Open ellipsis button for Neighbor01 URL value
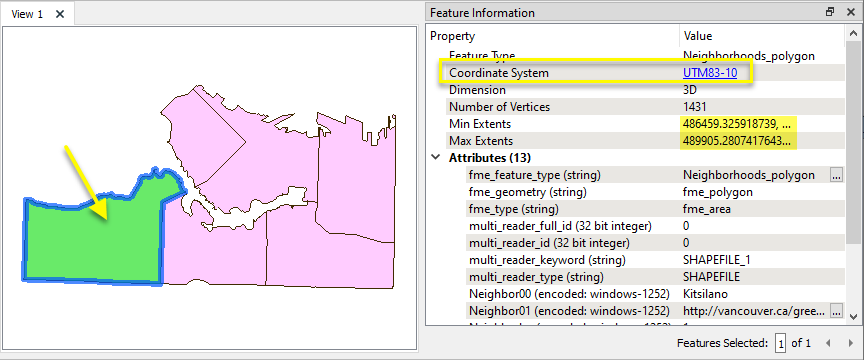The image size is (864, 360). click(x=836, y=310)
